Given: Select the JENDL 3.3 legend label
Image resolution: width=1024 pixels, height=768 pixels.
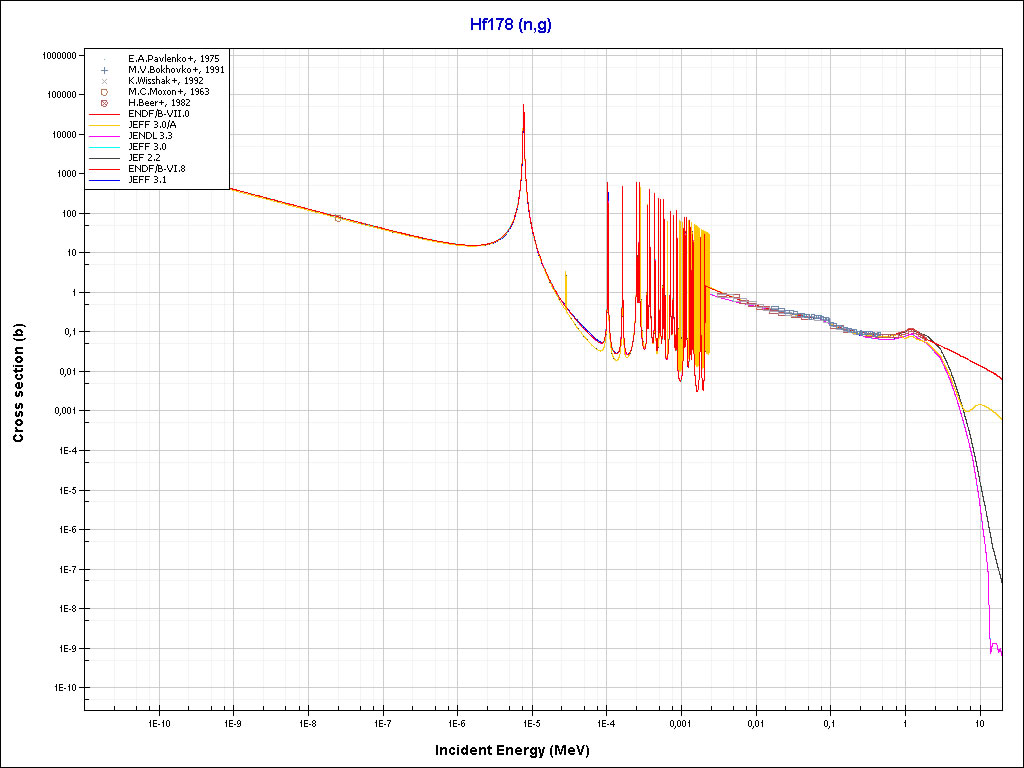Looking at the screenshot, I should tap(150, 136).
